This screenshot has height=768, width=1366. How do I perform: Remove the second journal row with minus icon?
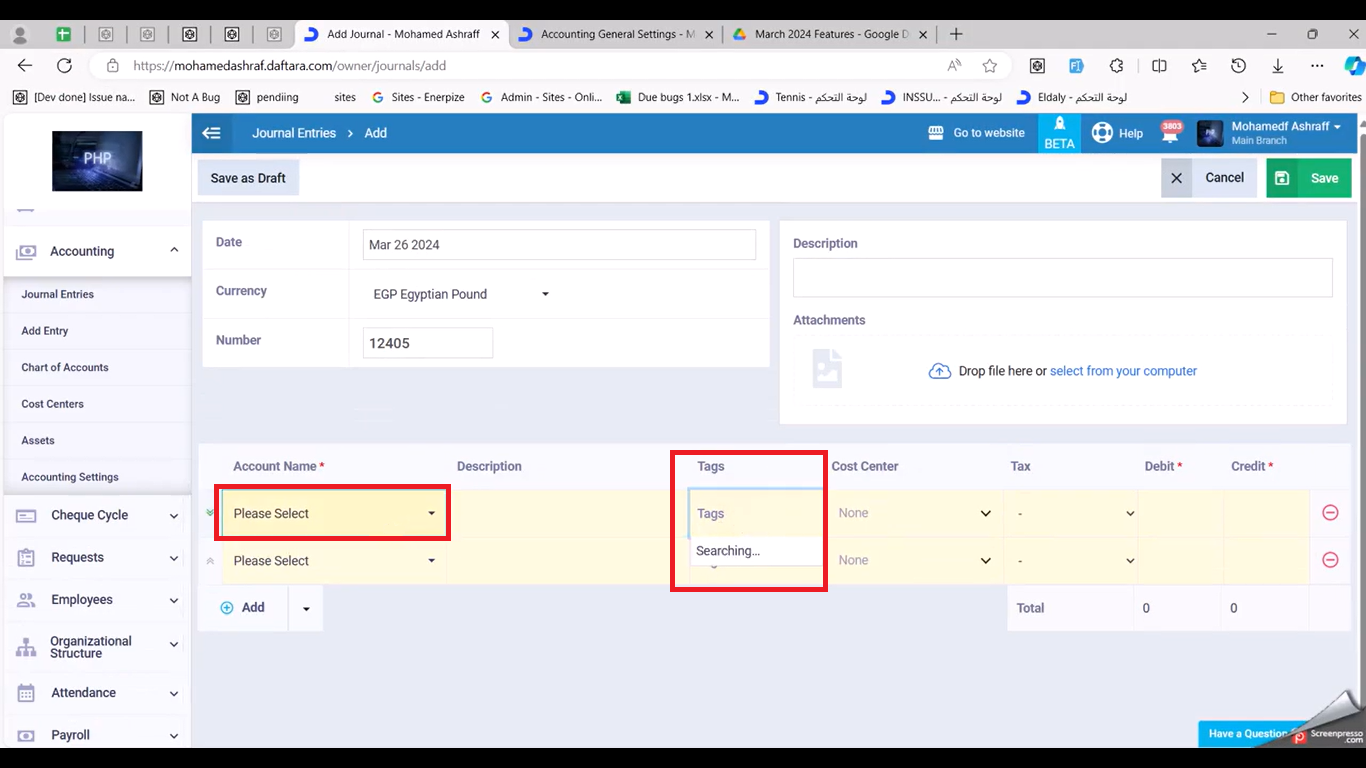click(x=1330, y=560)
